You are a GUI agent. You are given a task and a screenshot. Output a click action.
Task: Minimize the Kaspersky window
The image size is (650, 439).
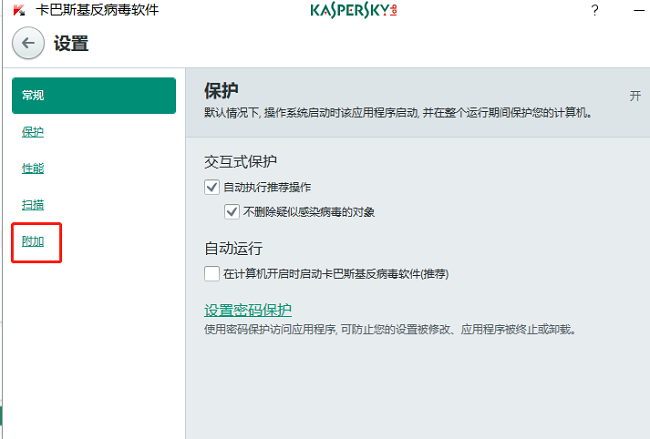[x=639, y=10]
